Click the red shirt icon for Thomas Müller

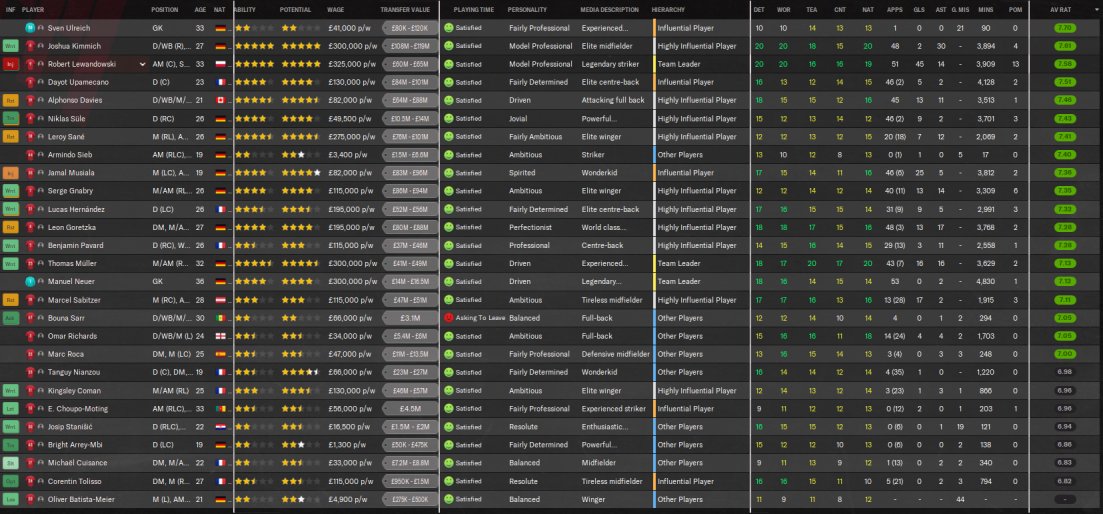[30, 263]
